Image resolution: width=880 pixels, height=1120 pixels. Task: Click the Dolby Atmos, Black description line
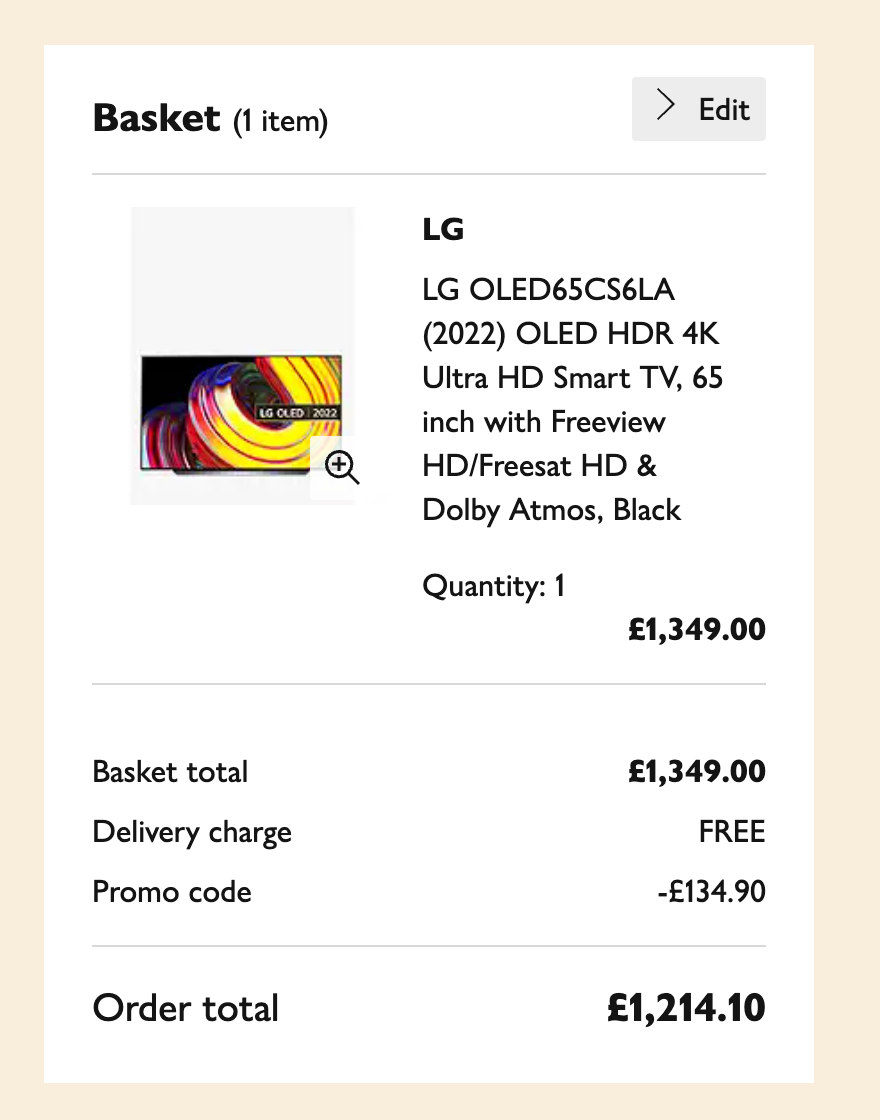pyautogui.click(x=551, y=510)
